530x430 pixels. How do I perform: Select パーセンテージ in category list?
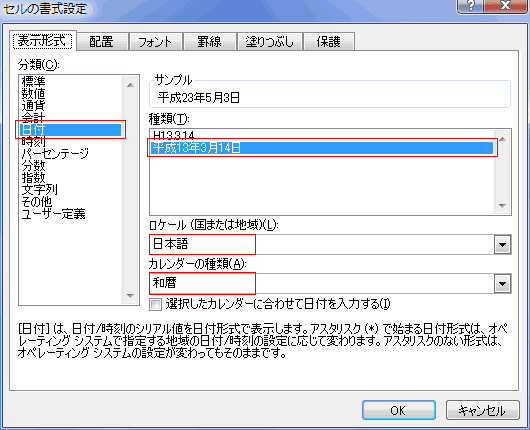click(x=55, y=153)
